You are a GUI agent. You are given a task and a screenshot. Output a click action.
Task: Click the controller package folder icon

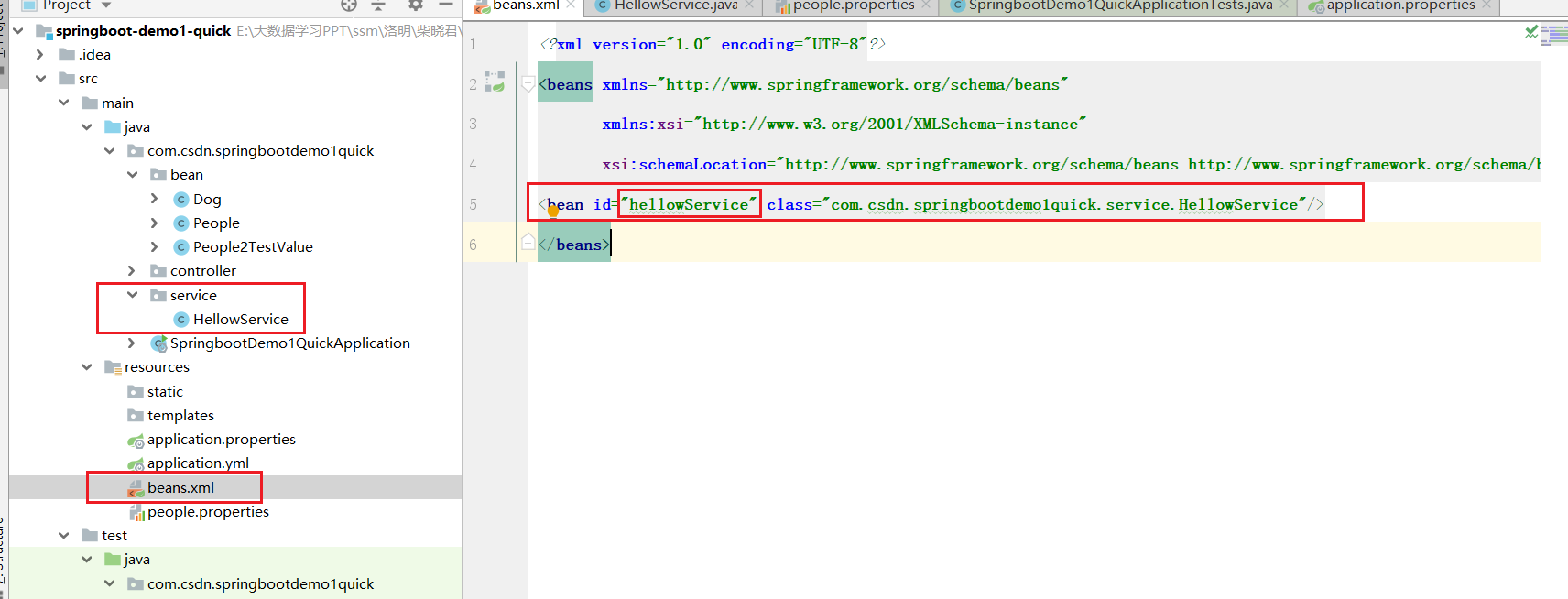158,271
